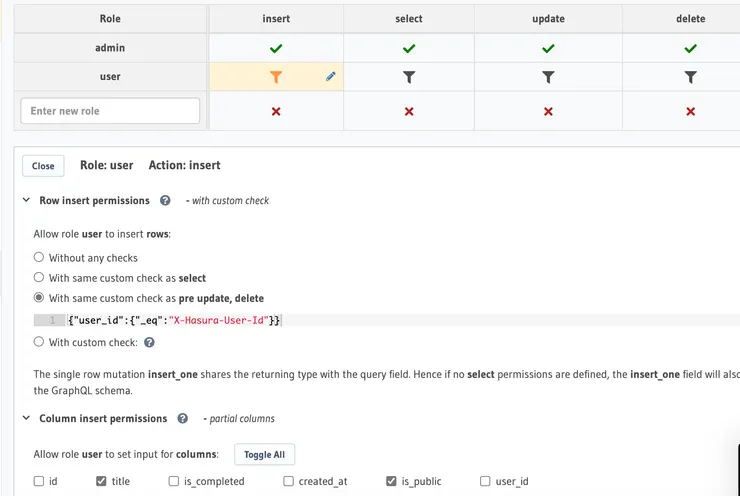The image size is (740, 496).
Task: Click the admin insert green checkmark
Action: pyautogui.click(x=276, y=48)
